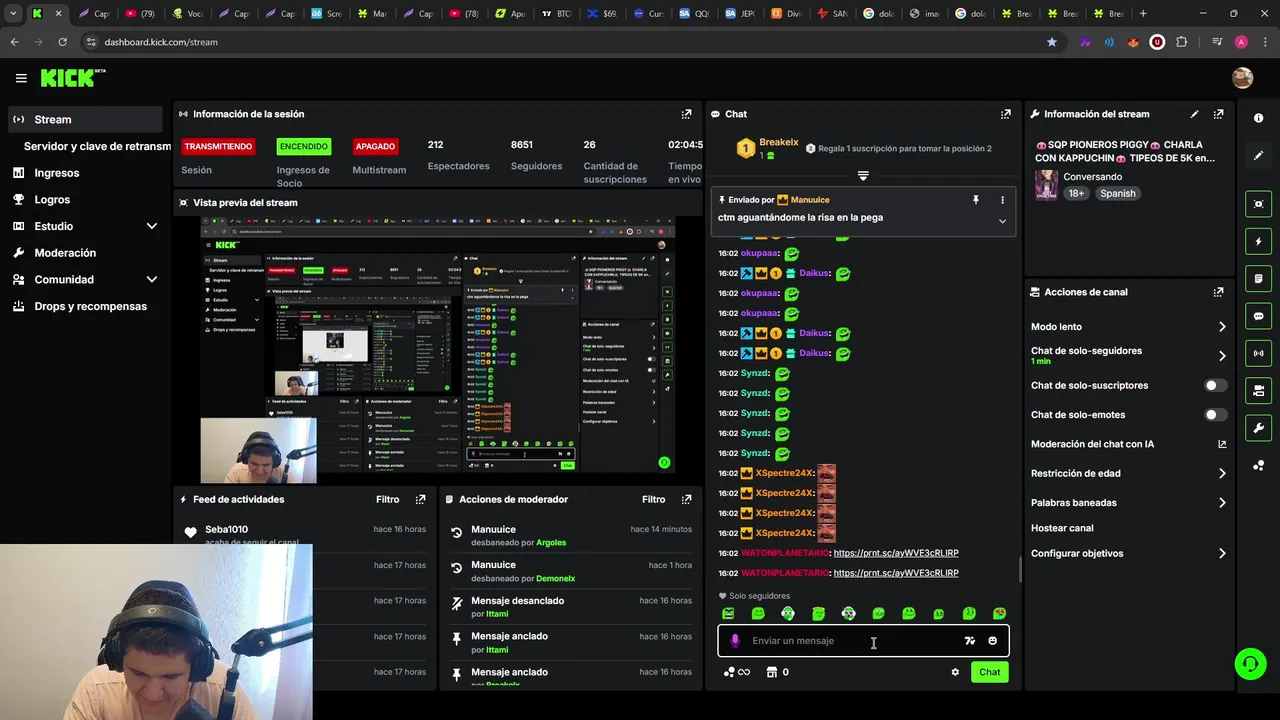Open the first WATONPLANETARIO prnt.sc link
Image resolution: width=1280 pixels, height=720 pixels.
coord(896,553)
